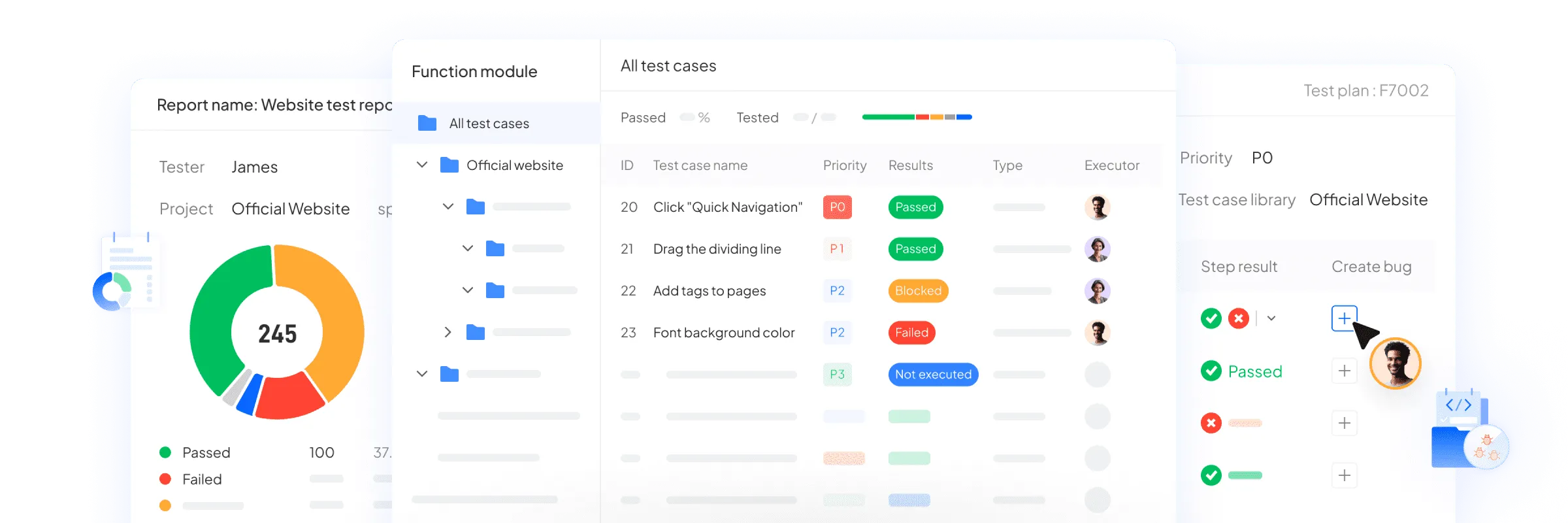Open the Official website tree item
Image resolution: width=1568 pixels, height=523 pixels.
point(514,165)
